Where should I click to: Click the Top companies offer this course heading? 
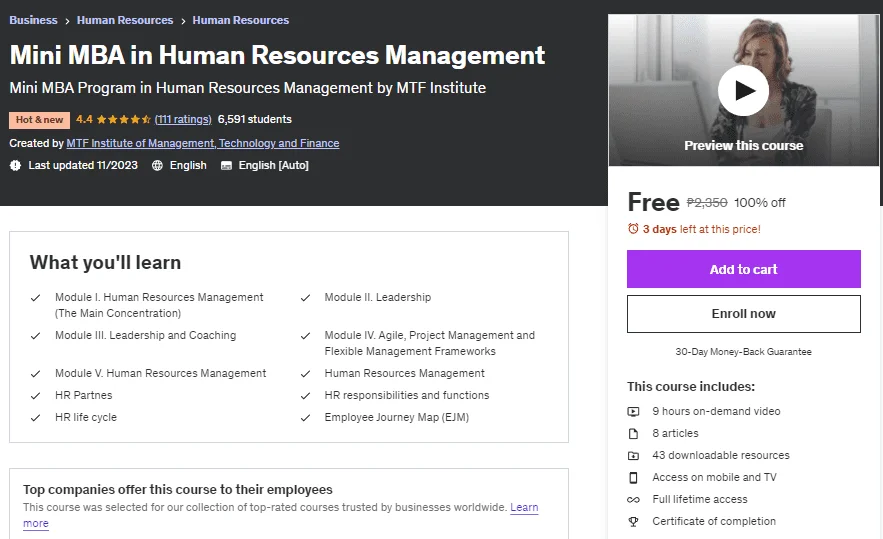coord(178,489)
